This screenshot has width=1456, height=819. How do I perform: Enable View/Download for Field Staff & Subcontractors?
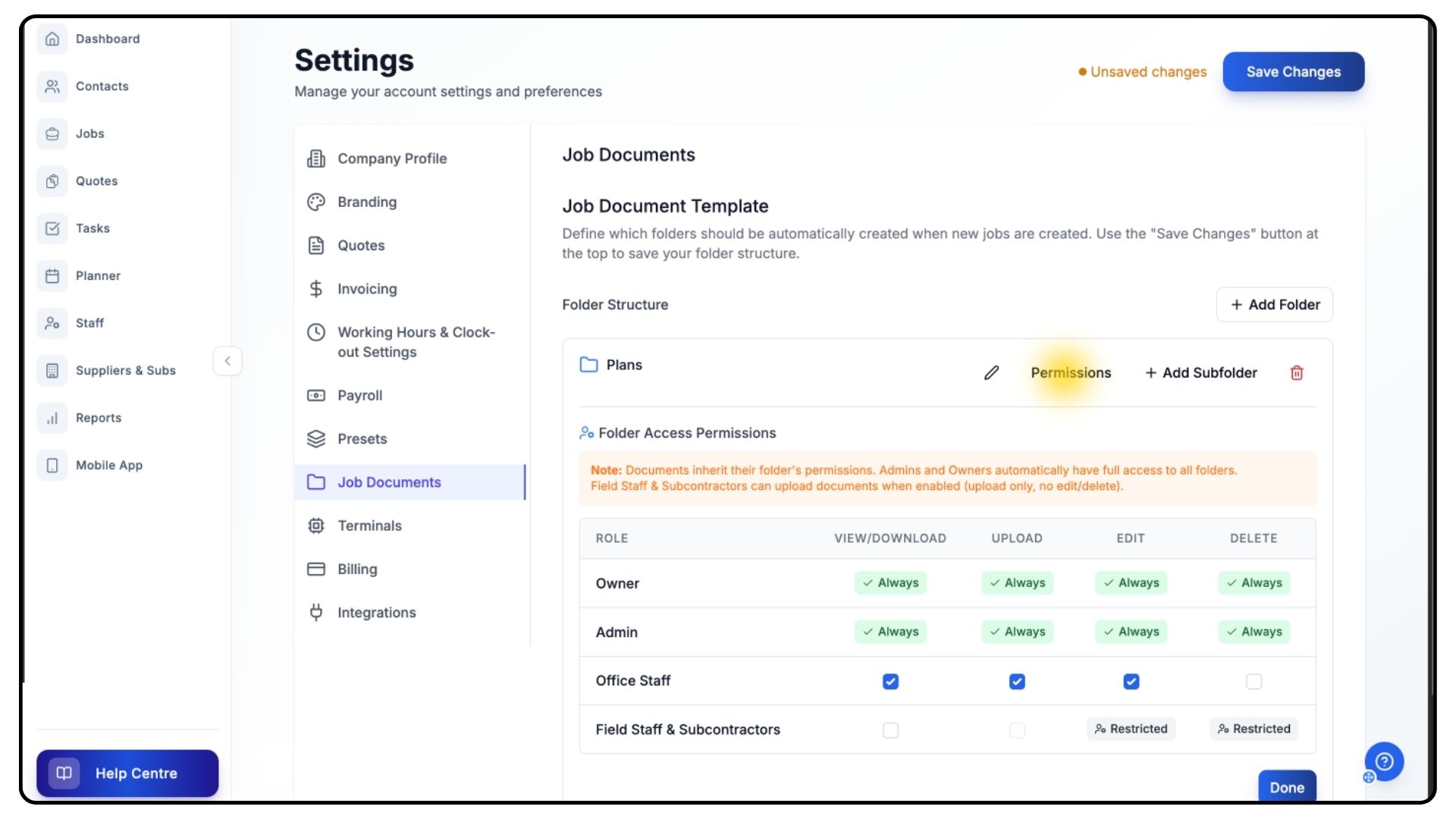tap(890, 730)
